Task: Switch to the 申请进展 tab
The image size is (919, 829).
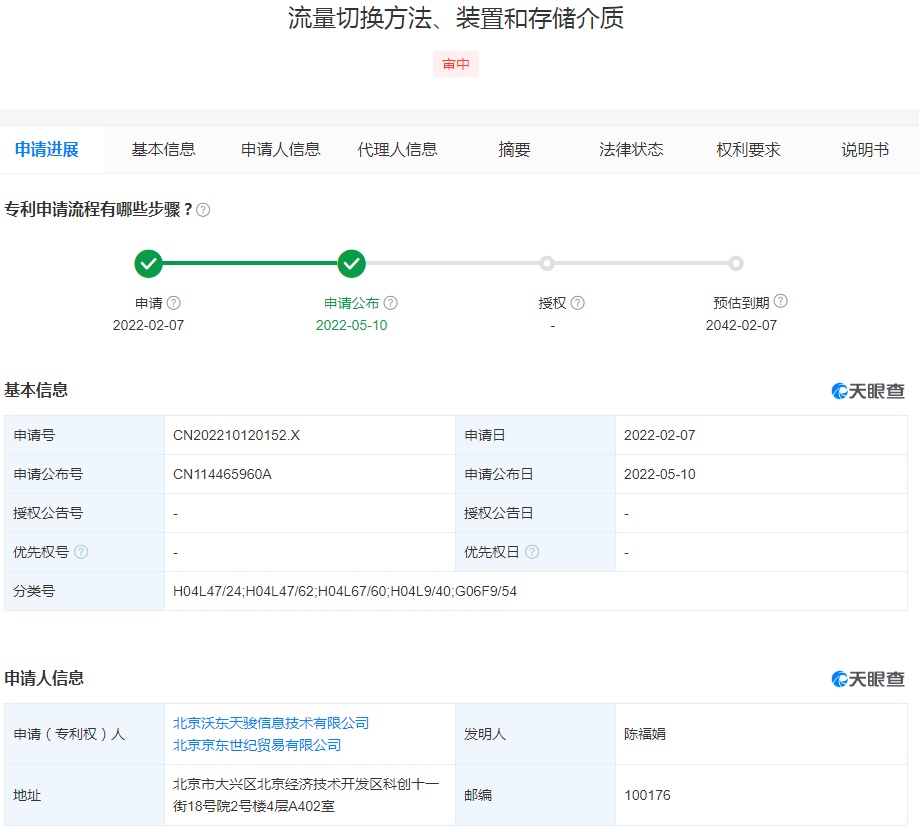Action: (x=47, y=150)
